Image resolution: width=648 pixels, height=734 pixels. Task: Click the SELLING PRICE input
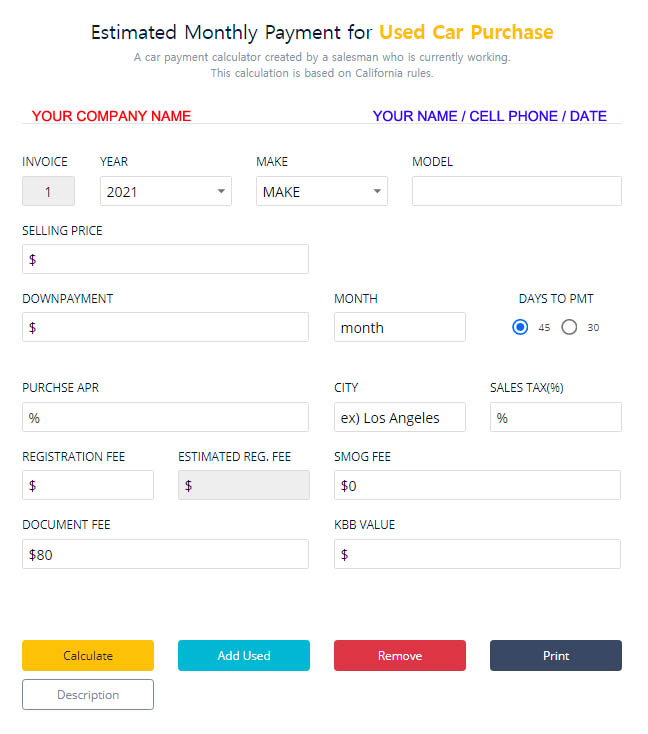click(x=165, y=259)
